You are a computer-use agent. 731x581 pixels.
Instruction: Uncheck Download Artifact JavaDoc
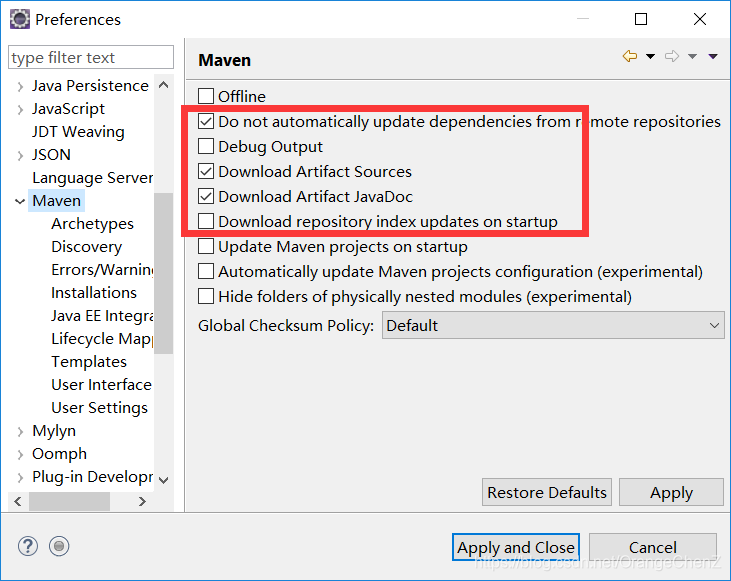click(x=206, y=196)
